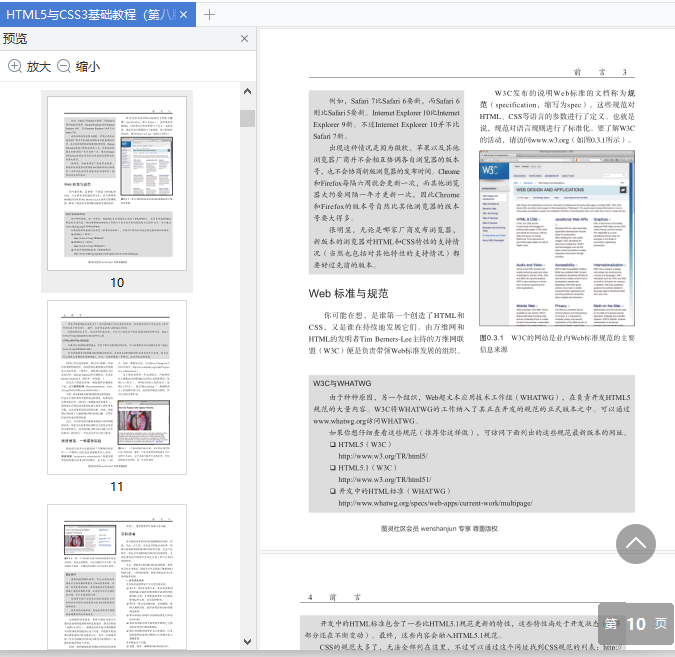Click the W3C website screenshot figure
Screen dimensions: 675x657
click(x=557, y=238)
